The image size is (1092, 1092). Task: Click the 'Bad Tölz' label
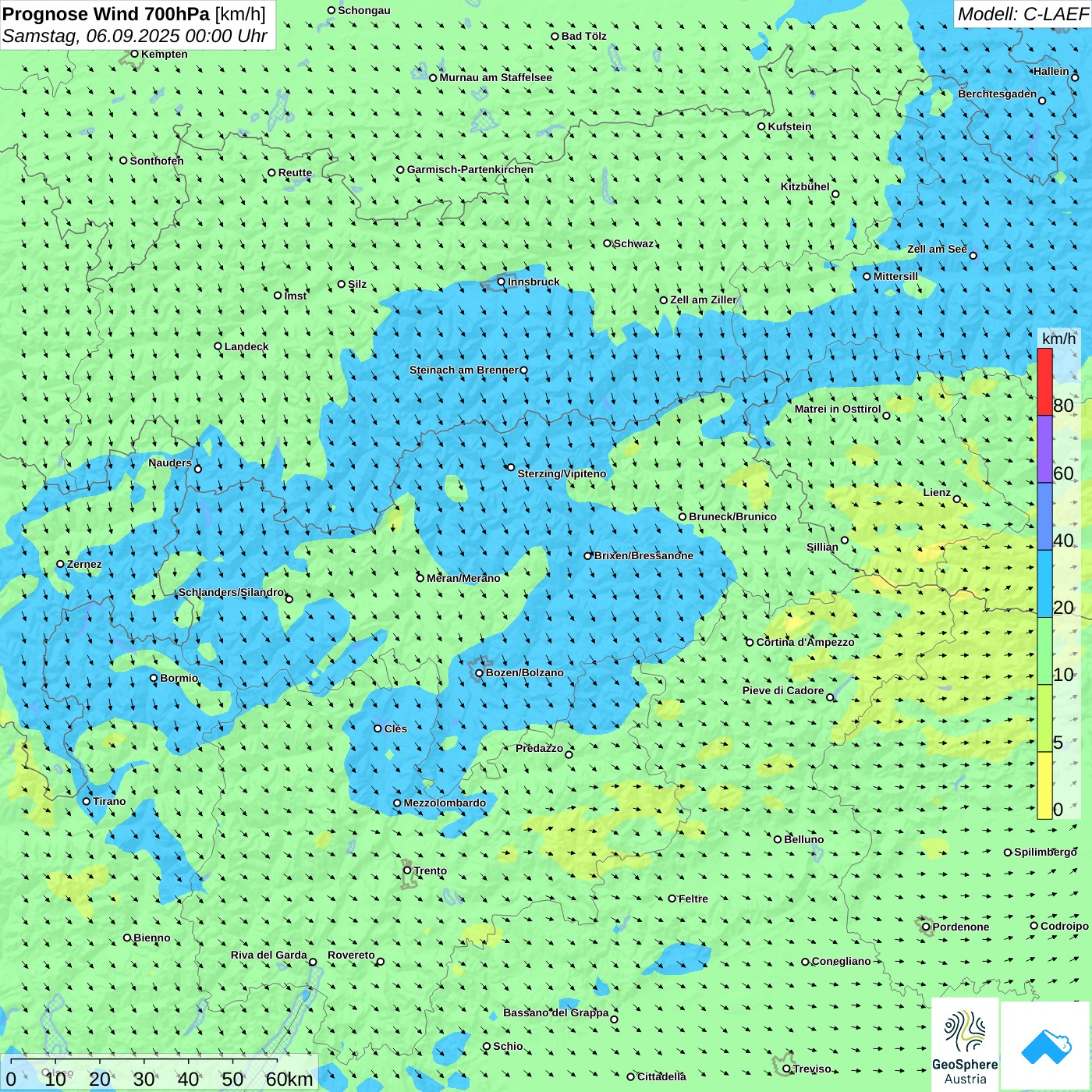tap(583, 36)
